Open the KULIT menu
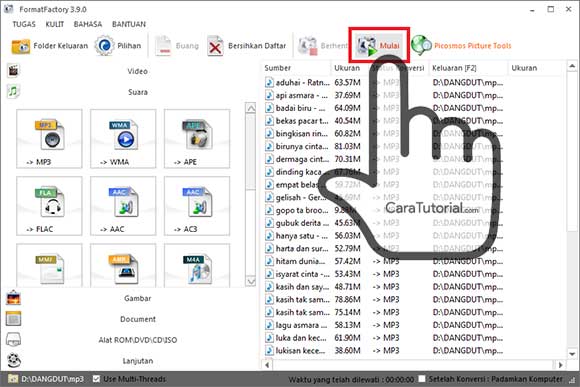 [x=55, y=24]
